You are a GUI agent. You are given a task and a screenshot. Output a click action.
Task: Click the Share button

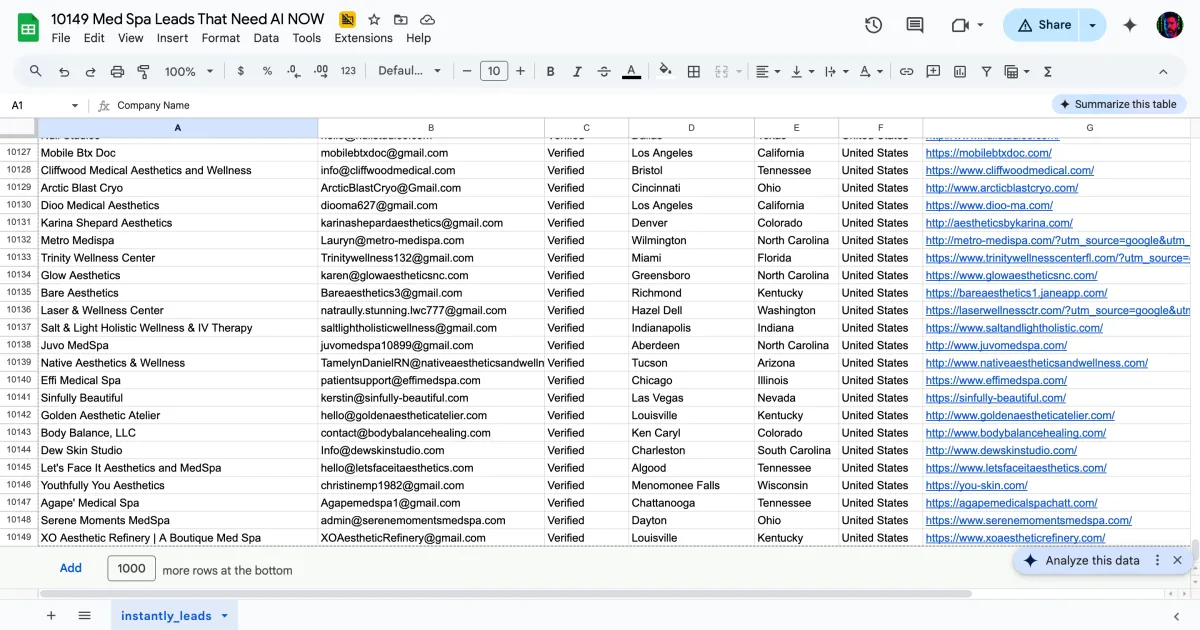1043,25
